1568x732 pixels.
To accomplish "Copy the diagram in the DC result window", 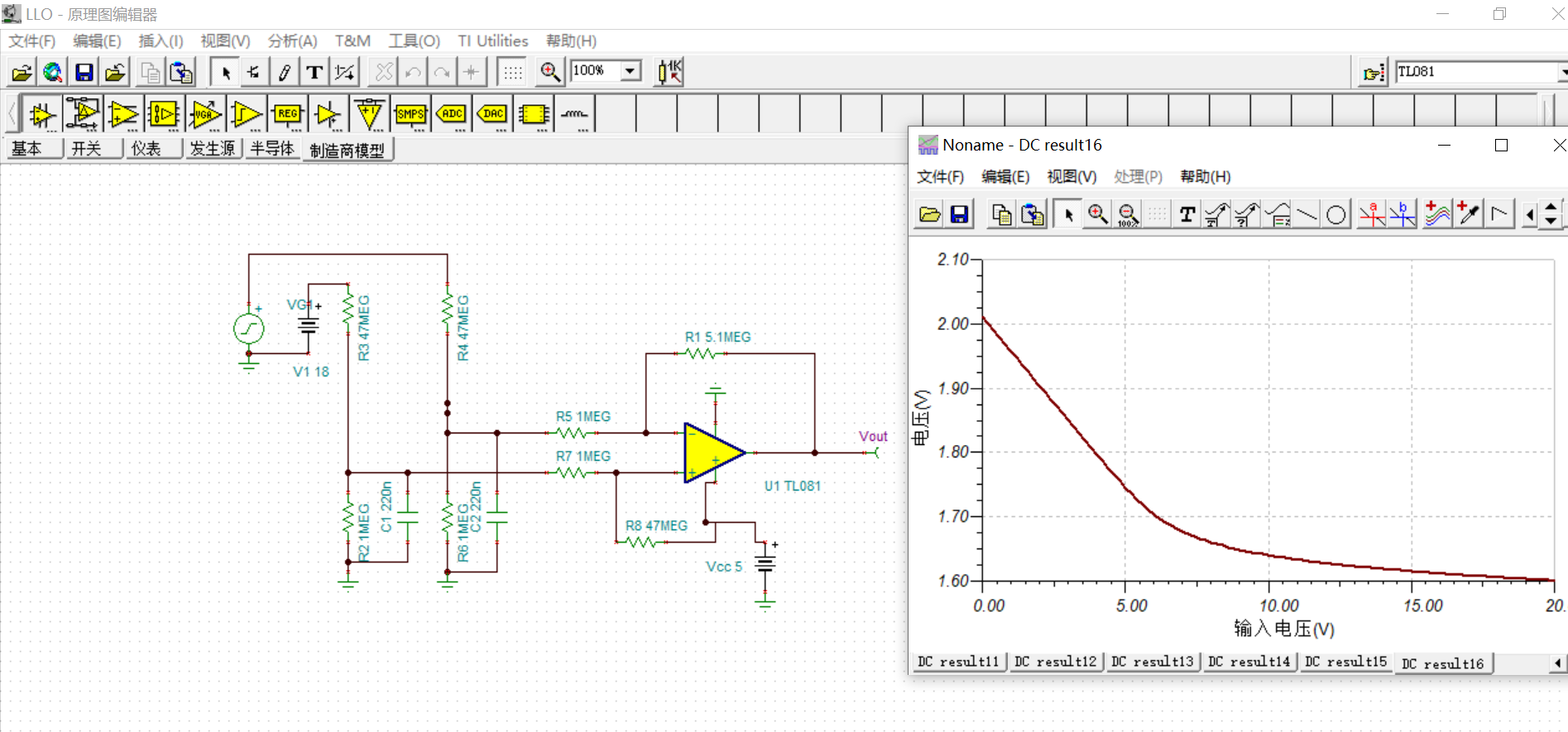I will pyautogui.click(x=1001, y=215).
